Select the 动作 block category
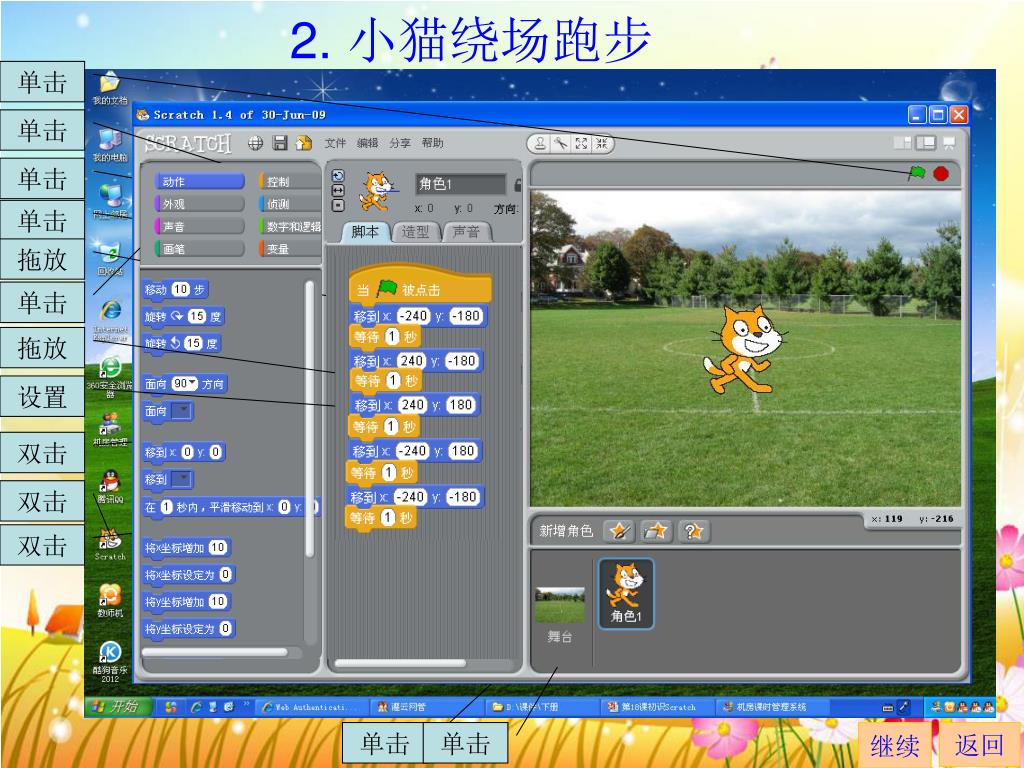1024x768 pixels. 199,182
